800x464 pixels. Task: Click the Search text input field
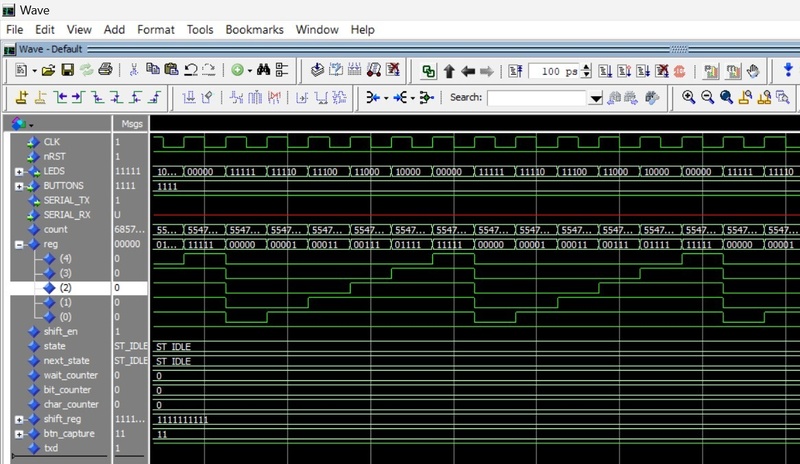[x=536, y=98]
